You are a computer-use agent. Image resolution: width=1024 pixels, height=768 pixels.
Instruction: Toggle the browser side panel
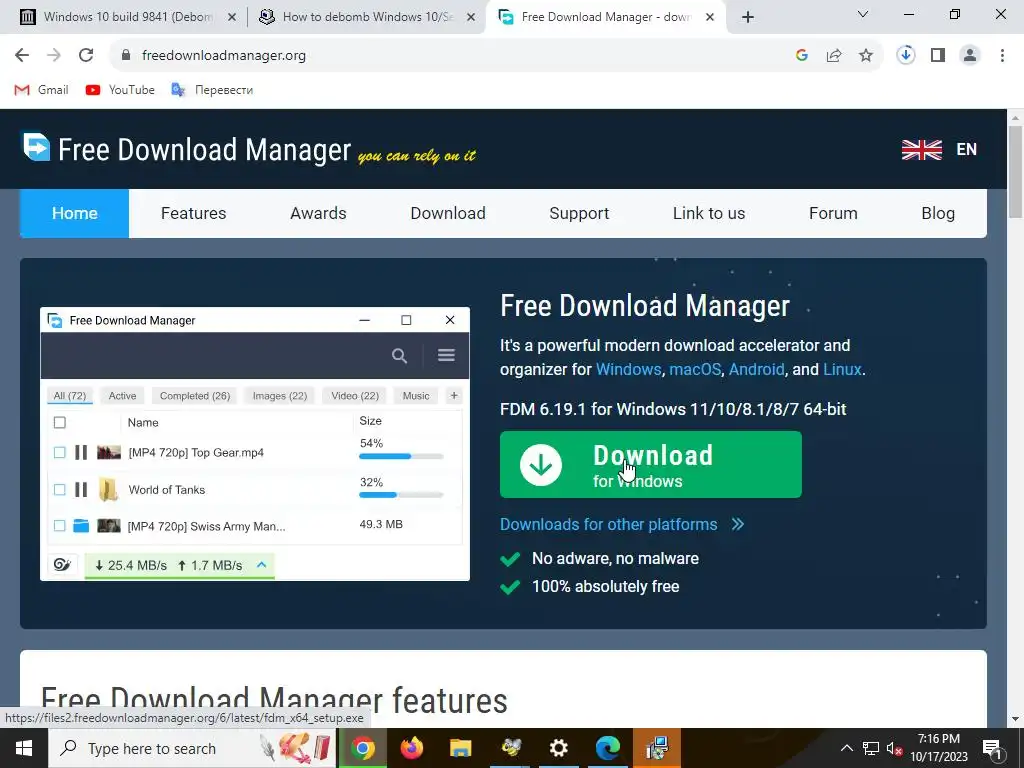coord(938,56)
